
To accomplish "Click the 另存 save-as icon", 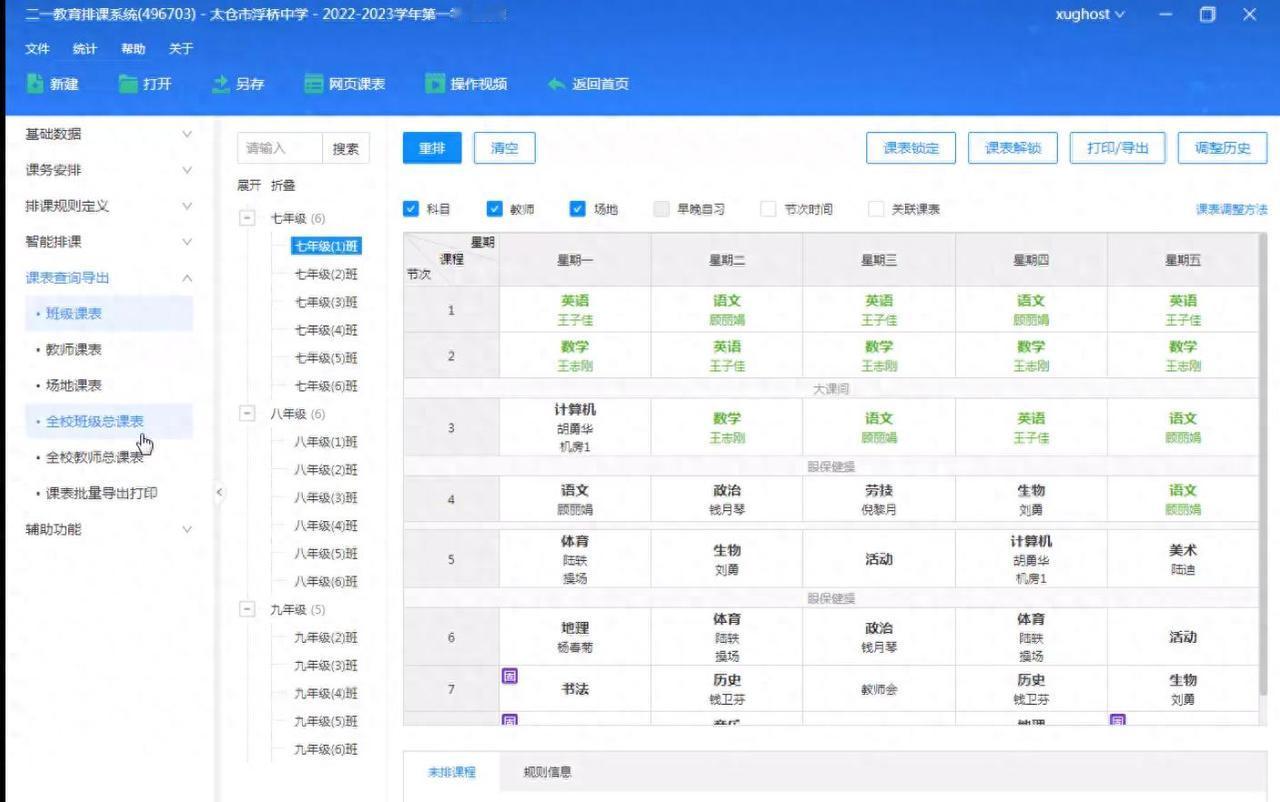I will click(x=221, y=84).
